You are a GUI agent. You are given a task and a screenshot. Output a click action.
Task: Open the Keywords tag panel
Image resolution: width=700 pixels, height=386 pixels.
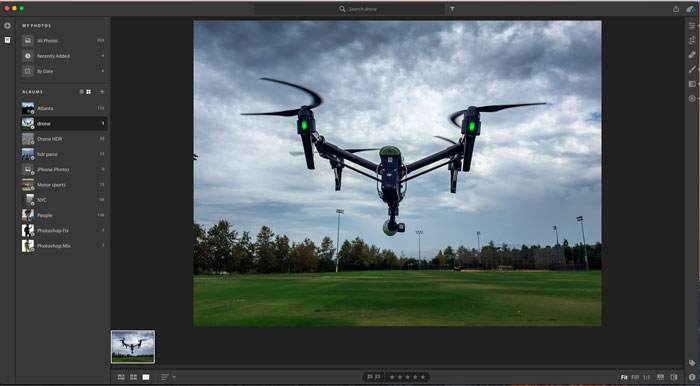(x=692, y=363)
